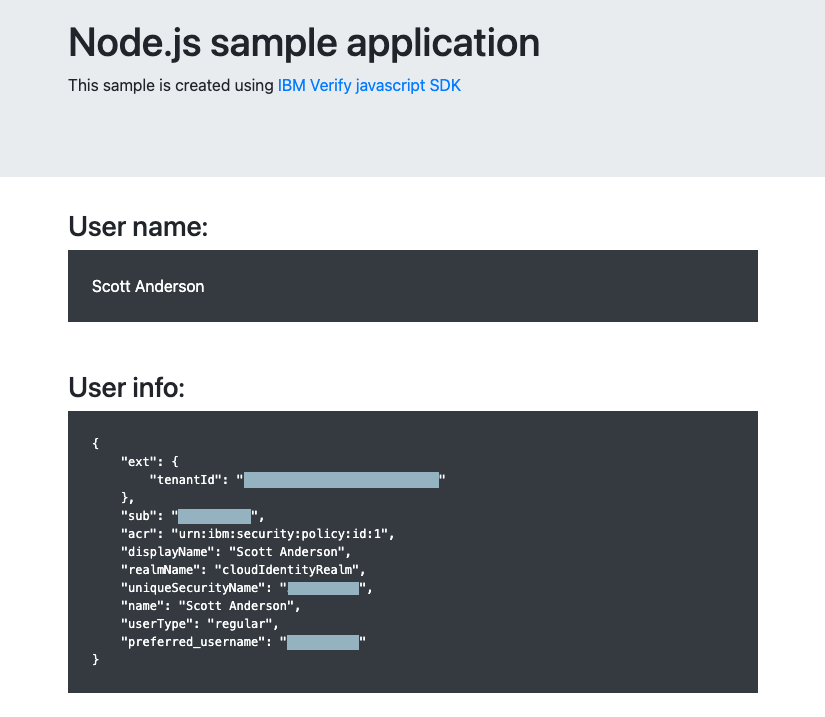Click the closing brace of user info JSON
The height and width of the screenshot is (717, 825).
point(95,660)
